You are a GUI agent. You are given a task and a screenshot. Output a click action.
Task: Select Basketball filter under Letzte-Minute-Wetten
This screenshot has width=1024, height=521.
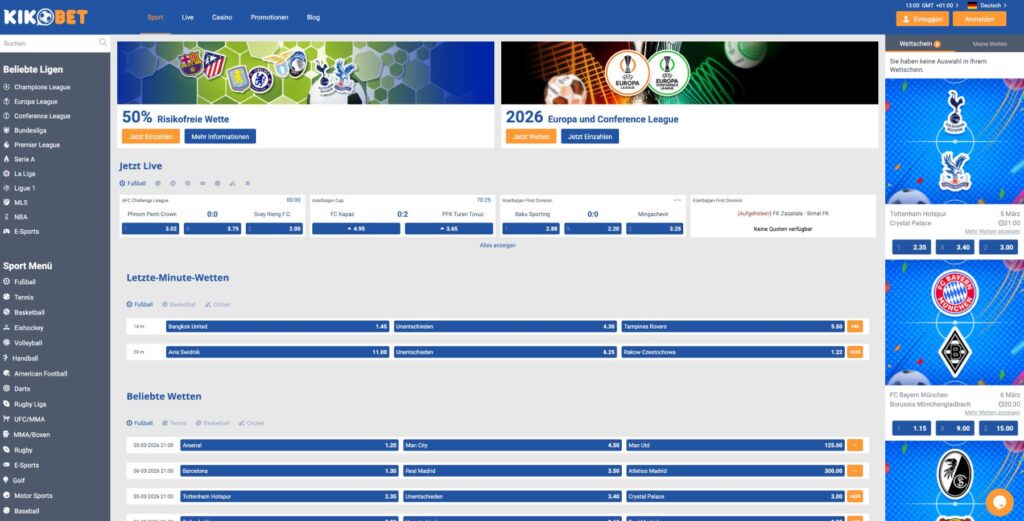pyautogui.click(x=179, y=304)
